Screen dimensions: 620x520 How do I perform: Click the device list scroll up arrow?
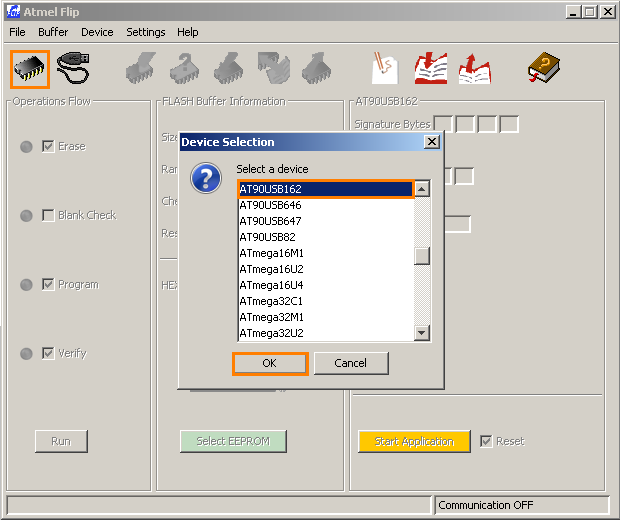click(x=422, y=189)
